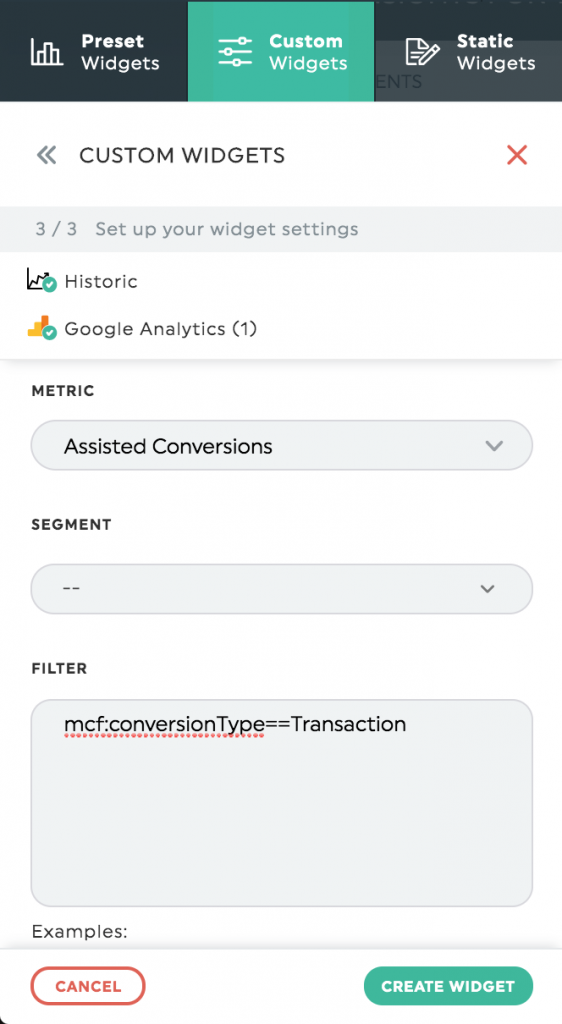This screenshot has width=562, height=1024.
Task: Click the Metric dropdown chevron arrow
Action: pos(494,446)
